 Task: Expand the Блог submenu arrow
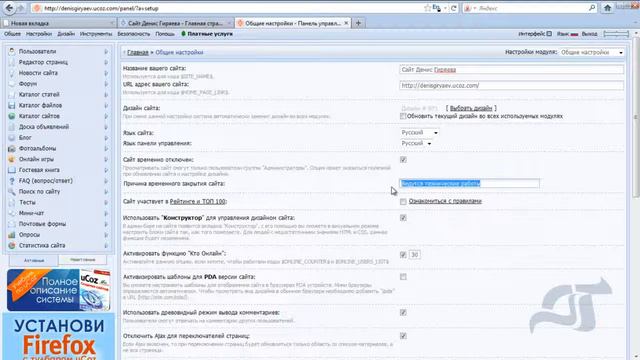tap(106, 138)
